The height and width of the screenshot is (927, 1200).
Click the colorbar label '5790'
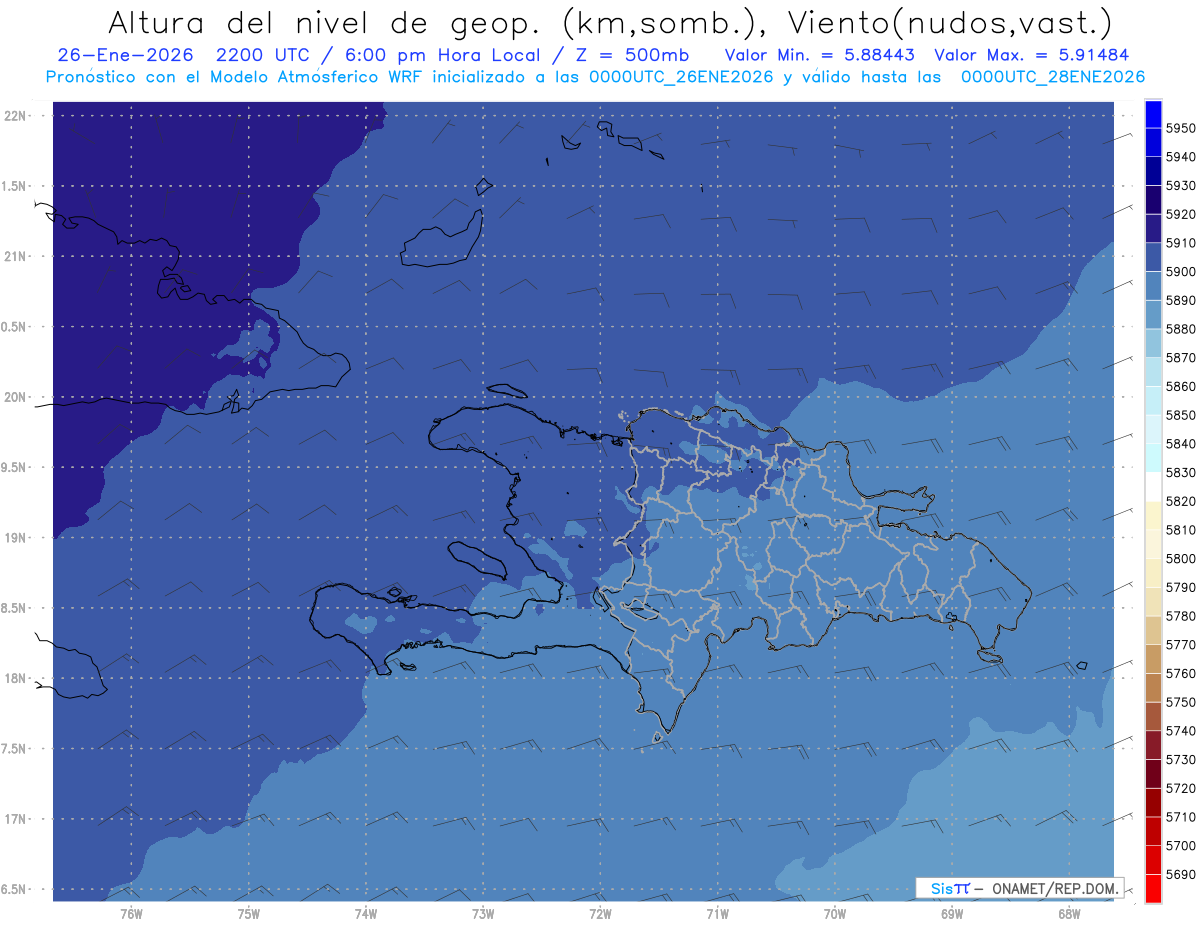(1181, 587)
